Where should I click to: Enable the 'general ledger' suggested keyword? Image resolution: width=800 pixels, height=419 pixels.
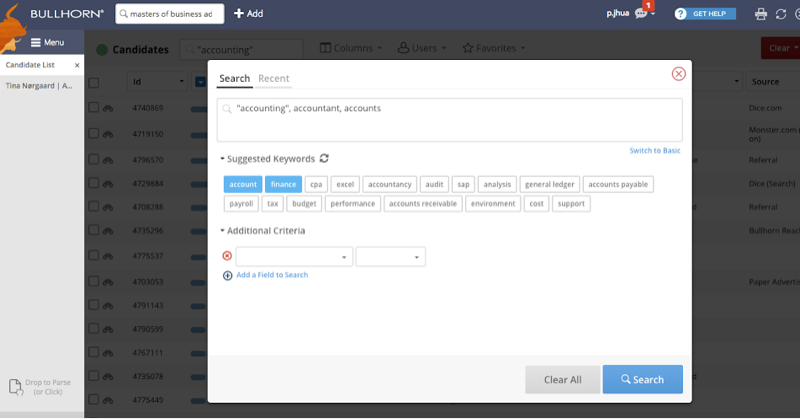pos(549,184)
